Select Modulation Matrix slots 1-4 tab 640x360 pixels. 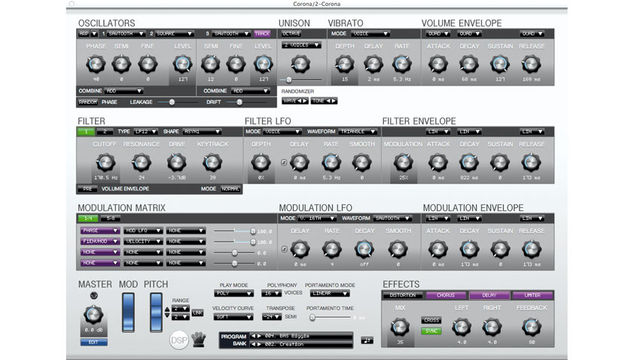[x=88, y=218]
